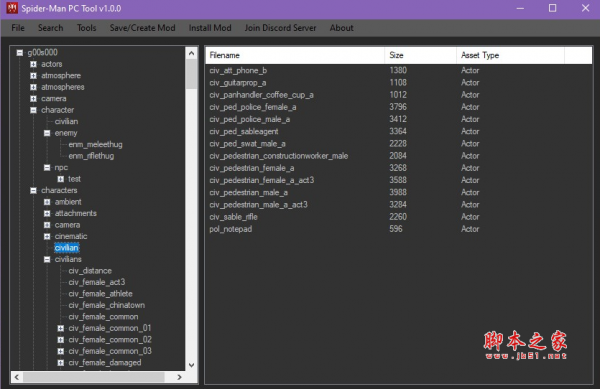Select the civ_guitarprop_a file row
Image resolution: width=600 pixels, height=389 pixels.
tap(398, 83)
